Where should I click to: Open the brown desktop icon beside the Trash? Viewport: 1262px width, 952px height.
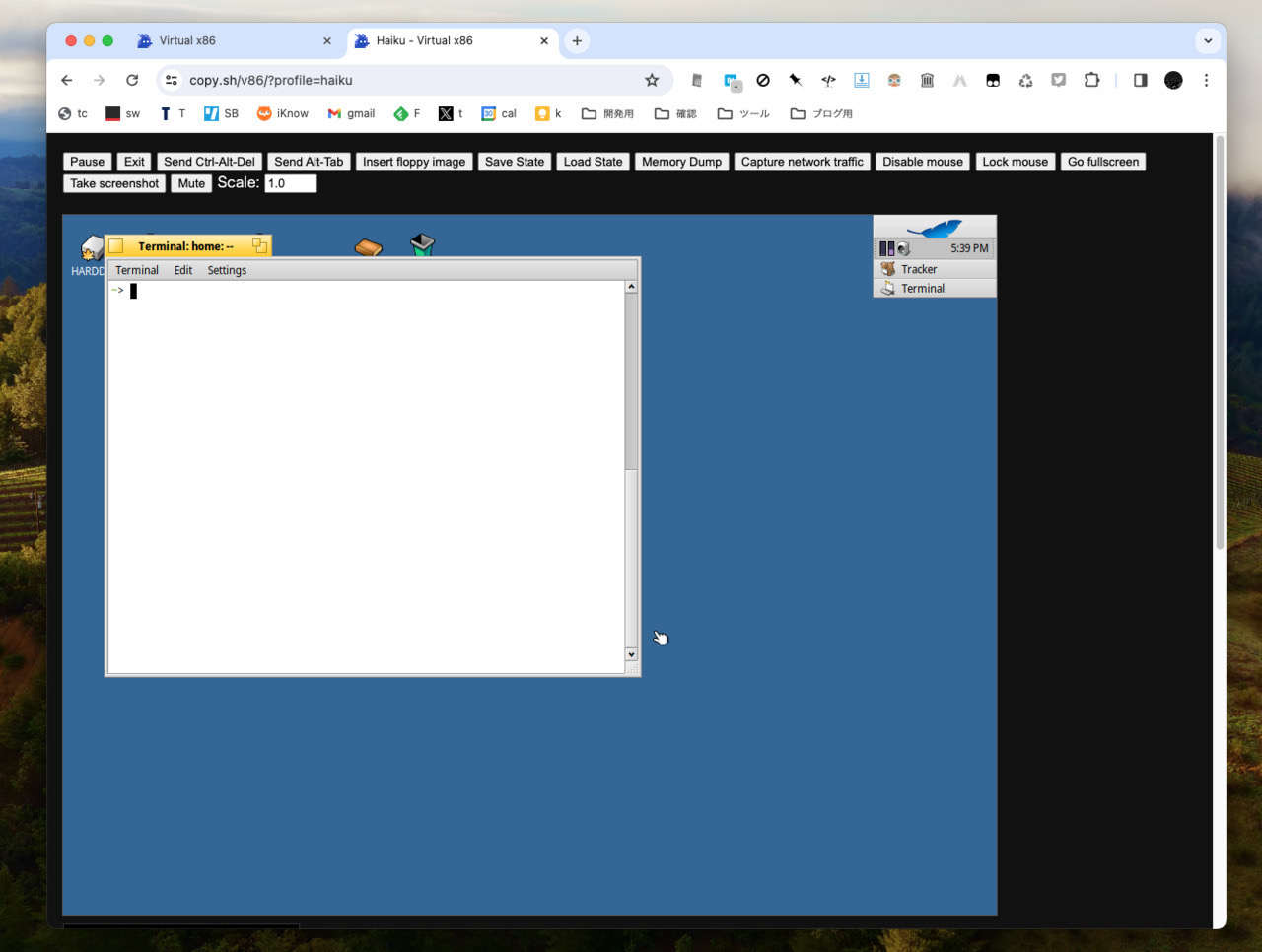tap(368, 245)
